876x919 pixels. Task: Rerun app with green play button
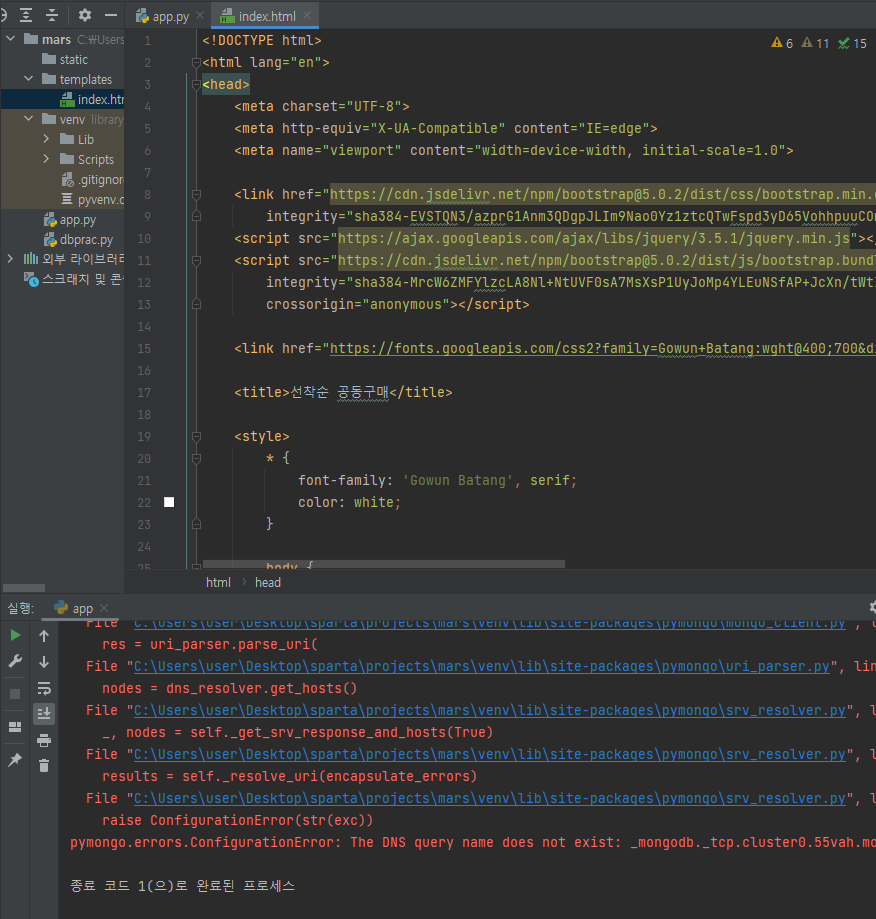pyautogui.click(x=15, y=635)
